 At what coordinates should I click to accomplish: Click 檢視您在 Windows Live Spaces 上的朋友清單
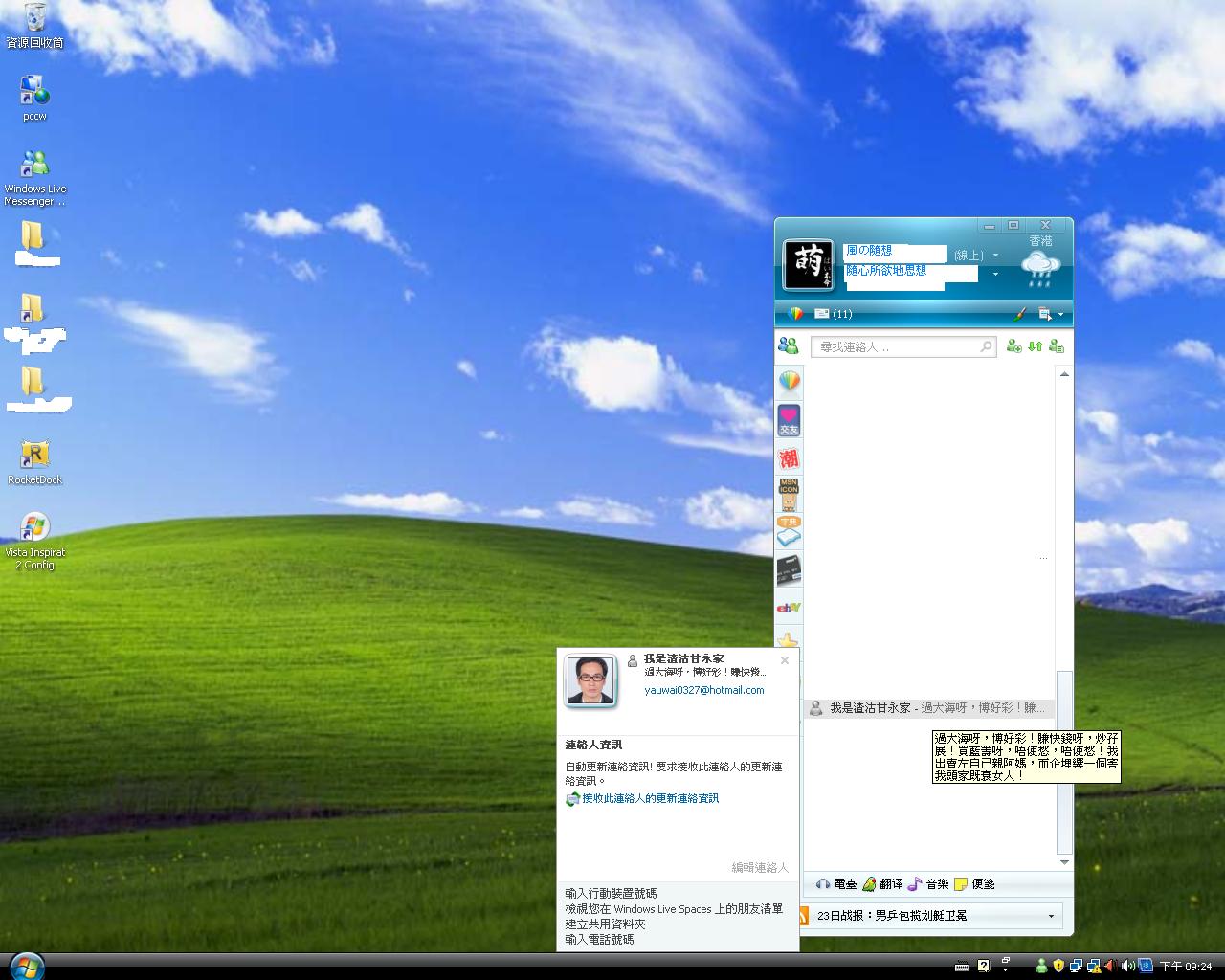(x=674, y=908)
